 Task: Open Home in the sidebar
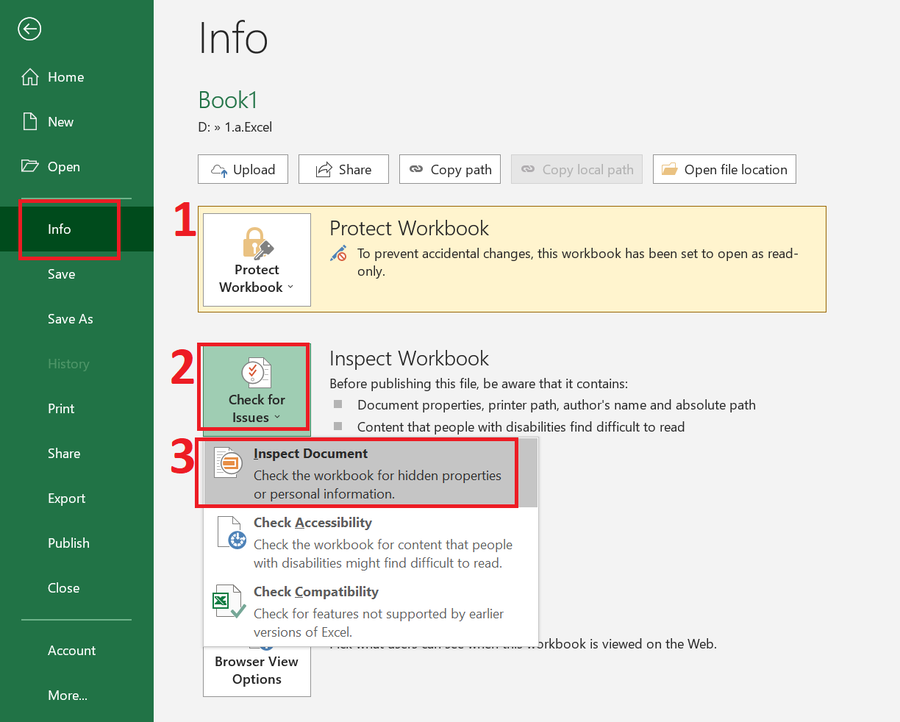(x=77, y=77)
